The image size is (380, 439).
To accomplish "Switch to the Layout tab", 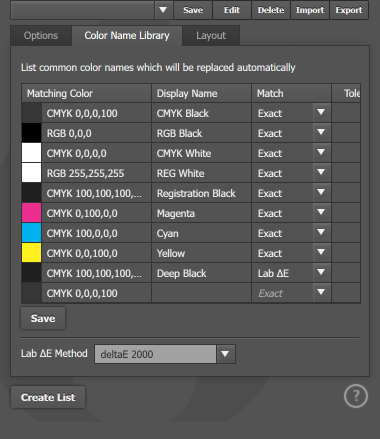I will tap(211, 36).
